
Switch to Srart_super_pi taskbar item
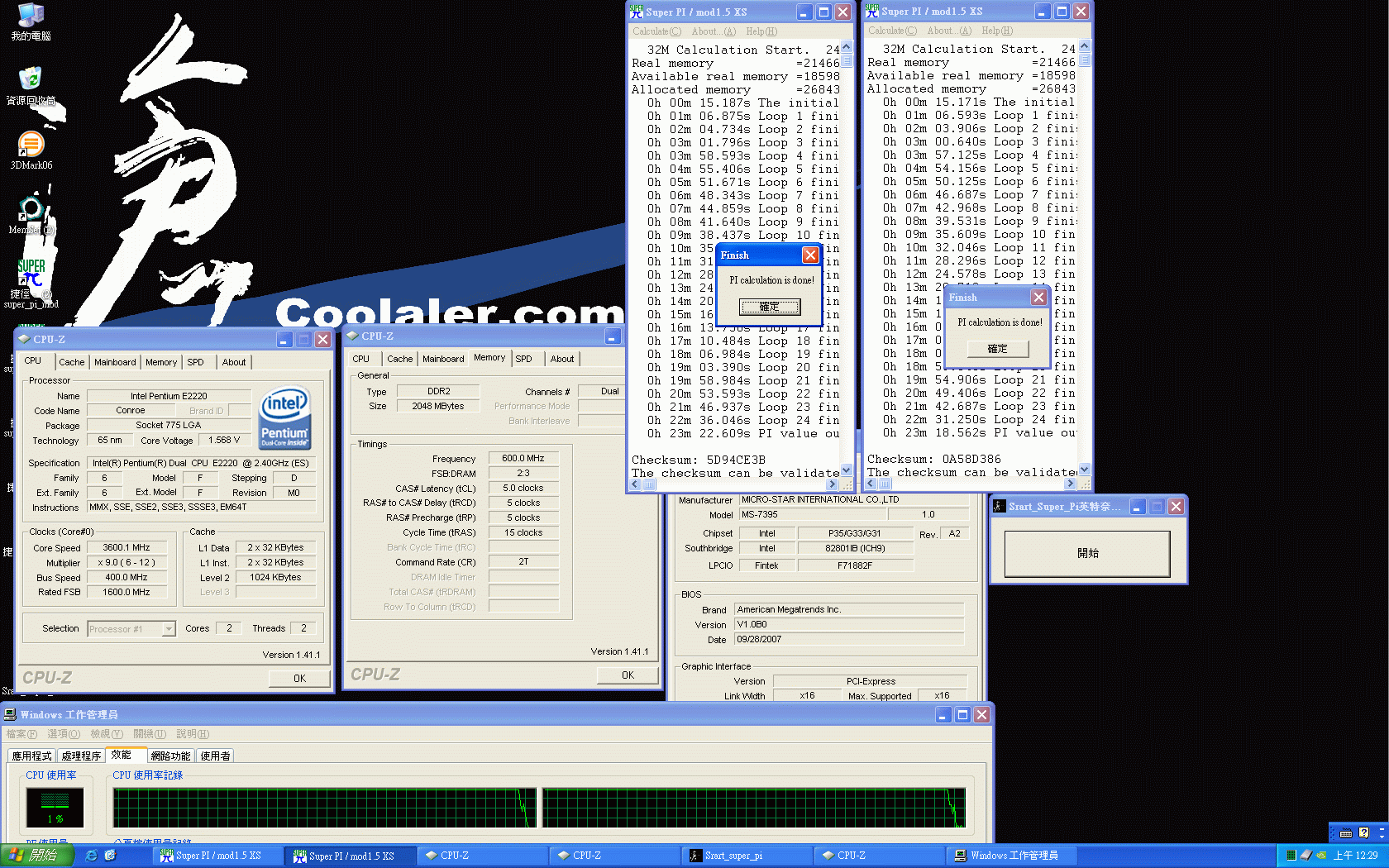tap(747, 856)
